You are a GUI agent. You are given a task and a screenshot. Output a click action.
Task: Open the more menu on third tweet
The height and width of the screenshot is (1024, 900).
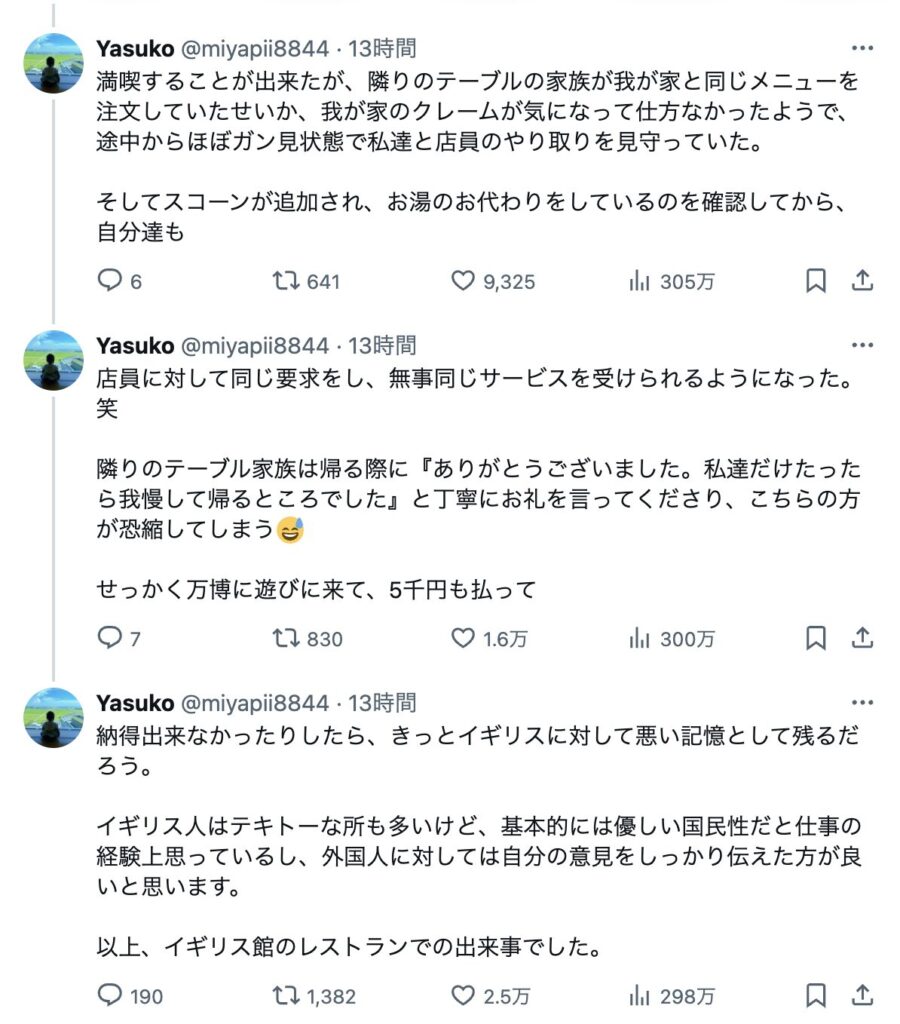(x=861, y=703)
